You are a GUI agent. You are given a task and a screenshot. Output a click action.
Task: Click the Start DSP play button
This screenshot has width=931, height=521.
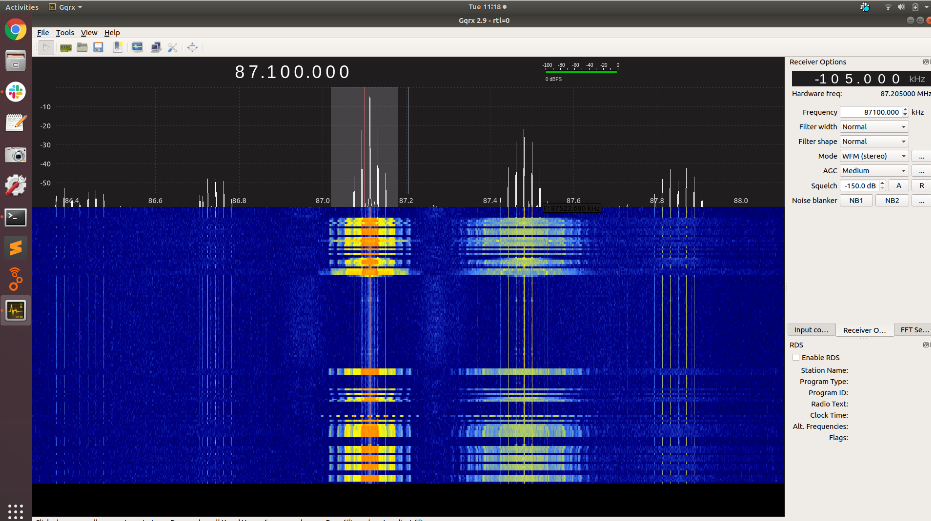click(x=45, y=47)
